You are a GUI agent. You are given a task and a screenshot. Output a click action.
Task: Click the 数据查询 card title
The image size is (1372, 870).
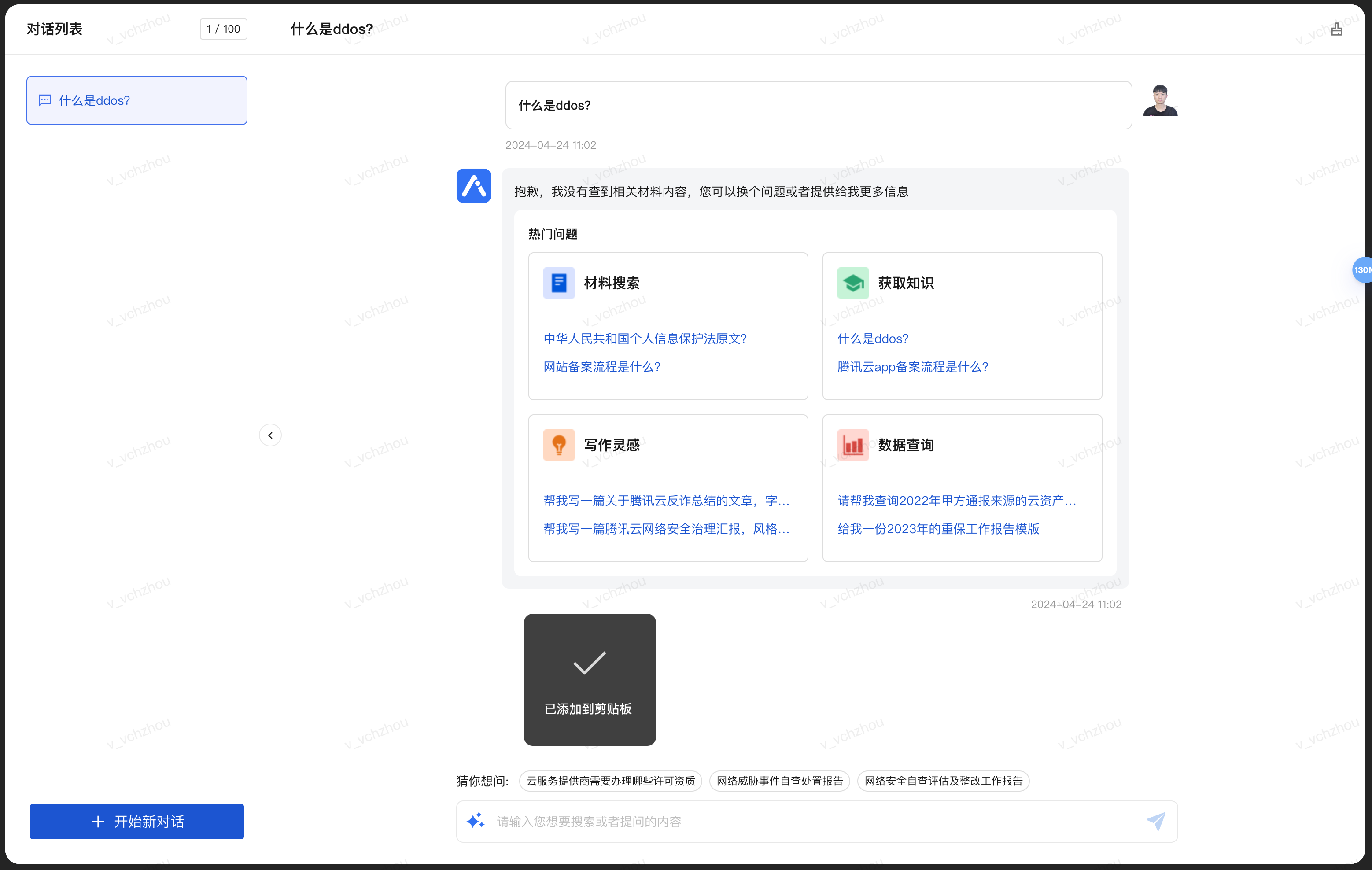[x=906, y=445]
